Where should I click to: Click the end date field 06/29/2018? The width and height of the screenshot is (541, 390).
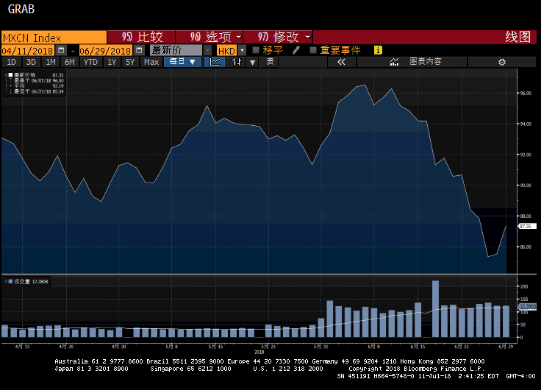(106, 51)
